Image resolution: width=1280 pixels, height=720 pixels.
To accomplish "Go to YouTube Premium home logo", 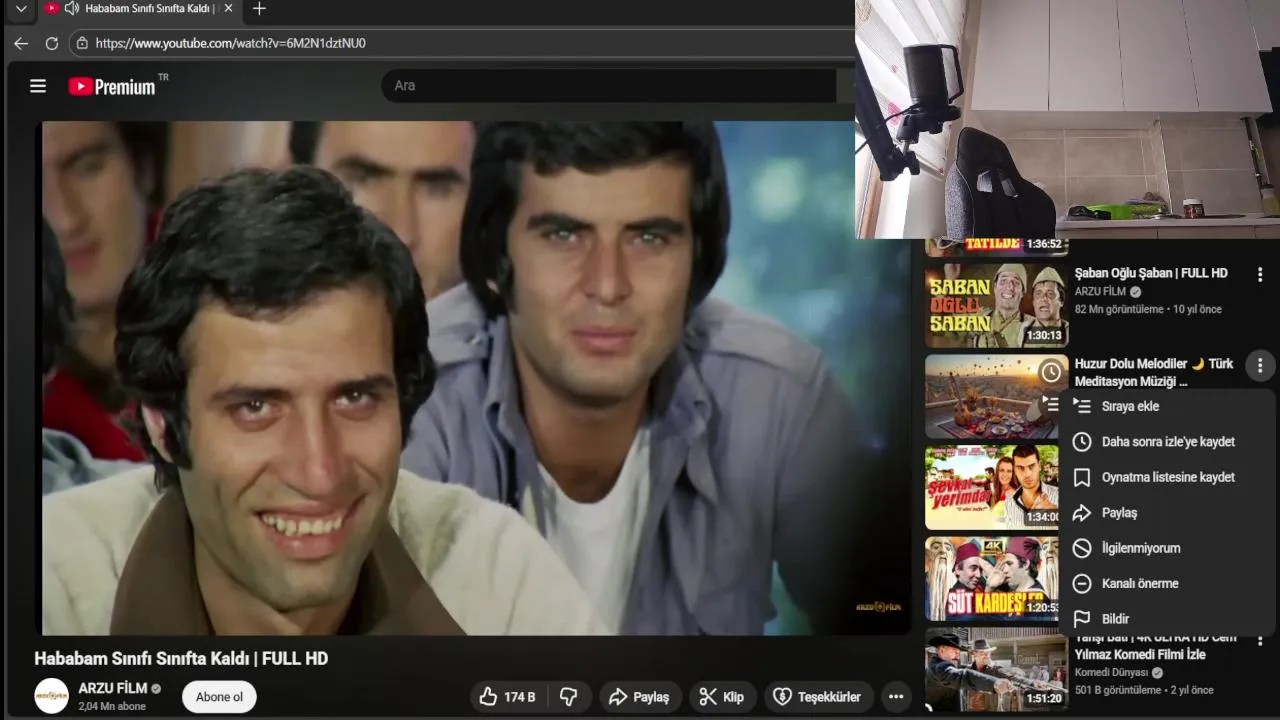I will click(112, 87).
